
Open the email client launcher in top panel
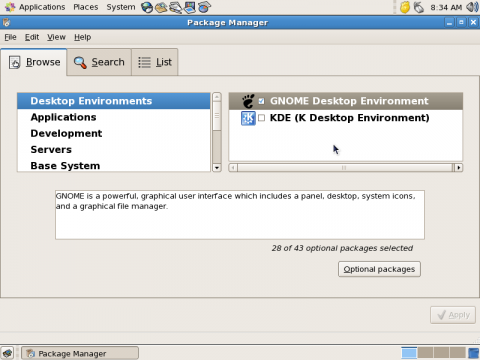coord(161,7)
